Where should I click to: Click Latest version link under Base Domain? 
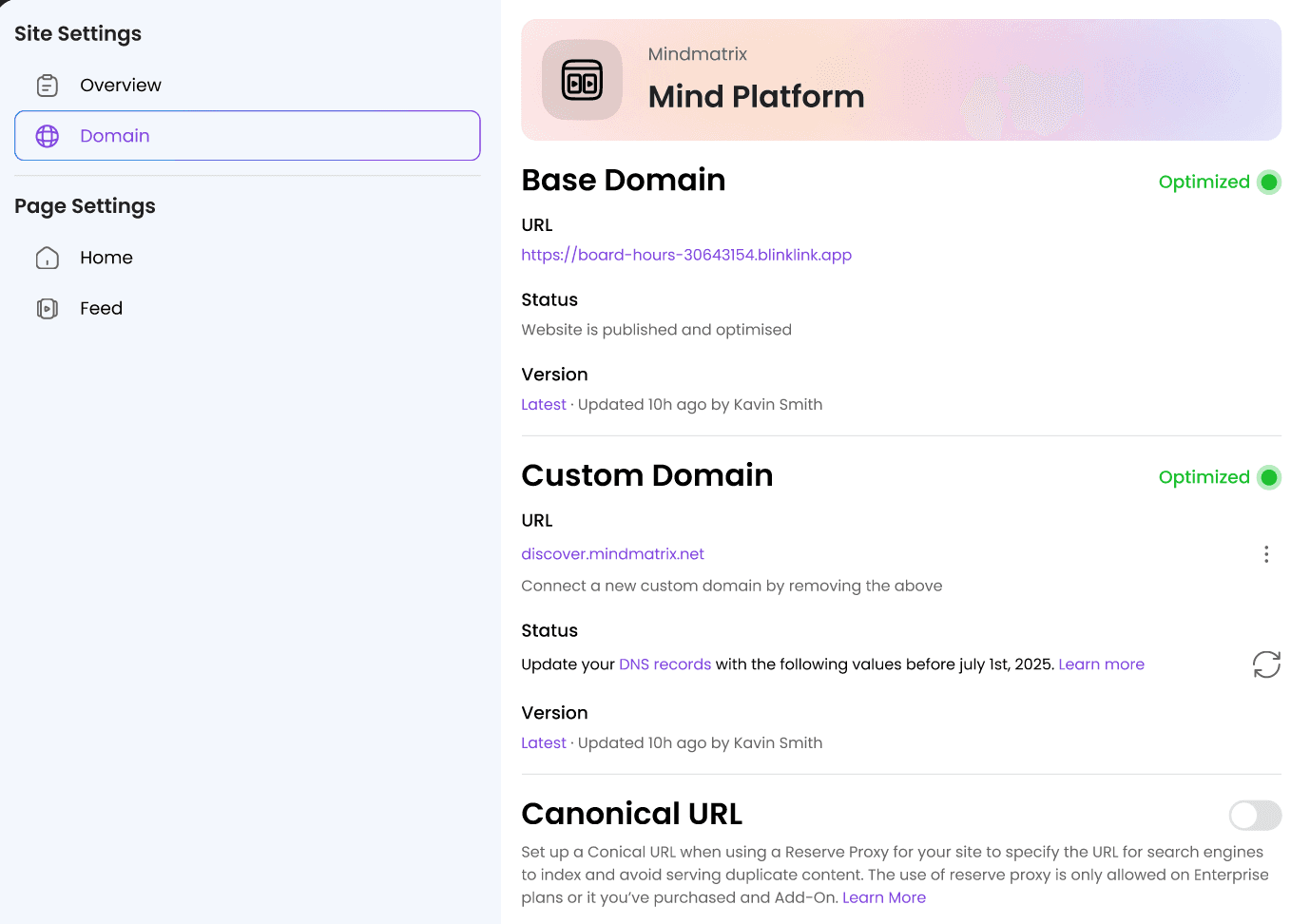pos(543,405)
